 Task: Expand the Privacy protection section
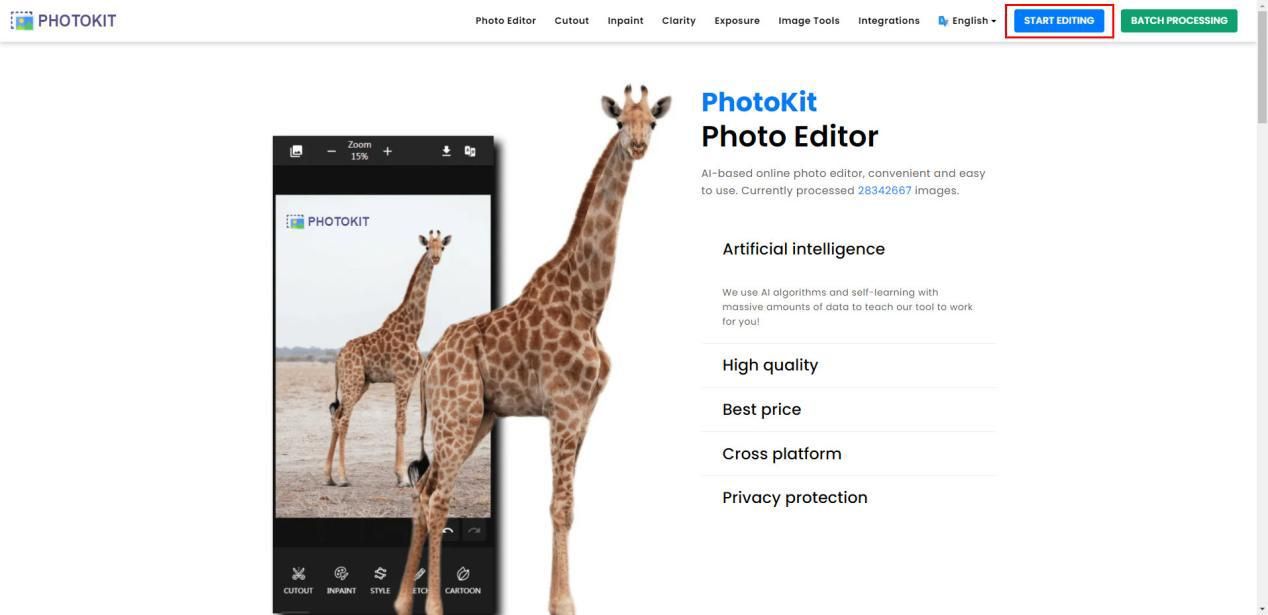click(848, 497)
